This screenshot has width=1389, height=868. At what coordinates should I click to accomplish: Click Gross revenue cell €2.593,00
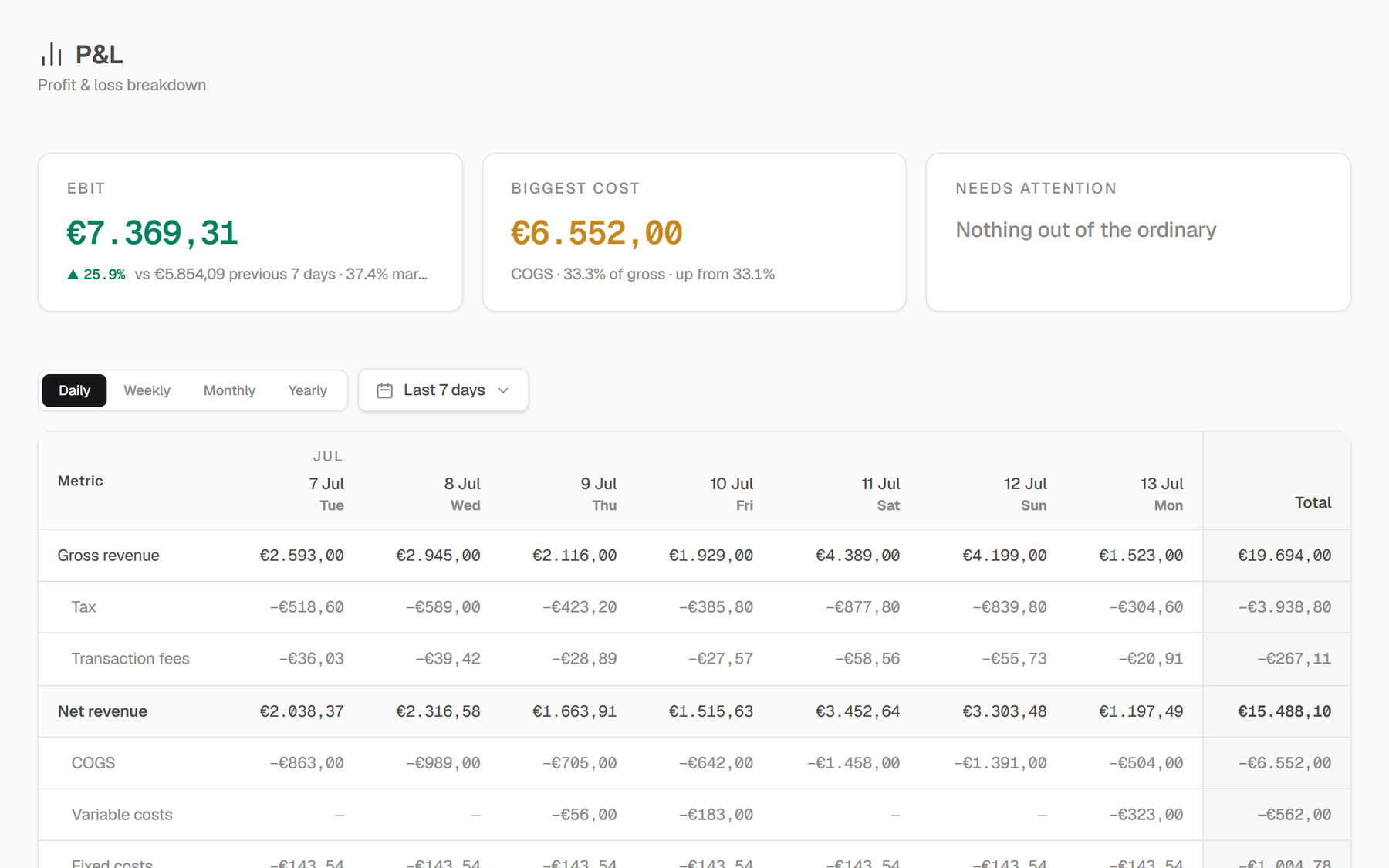302,556
